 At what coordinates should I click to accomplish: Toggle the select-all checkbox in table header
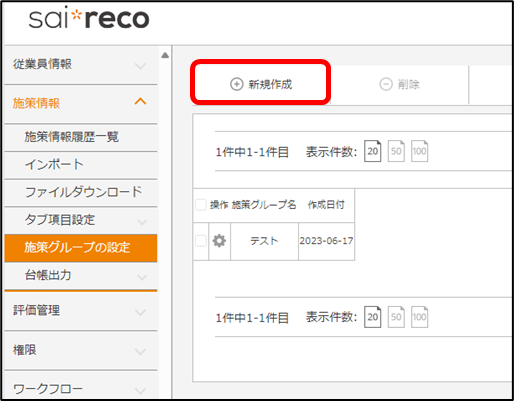tap(201, 205)
